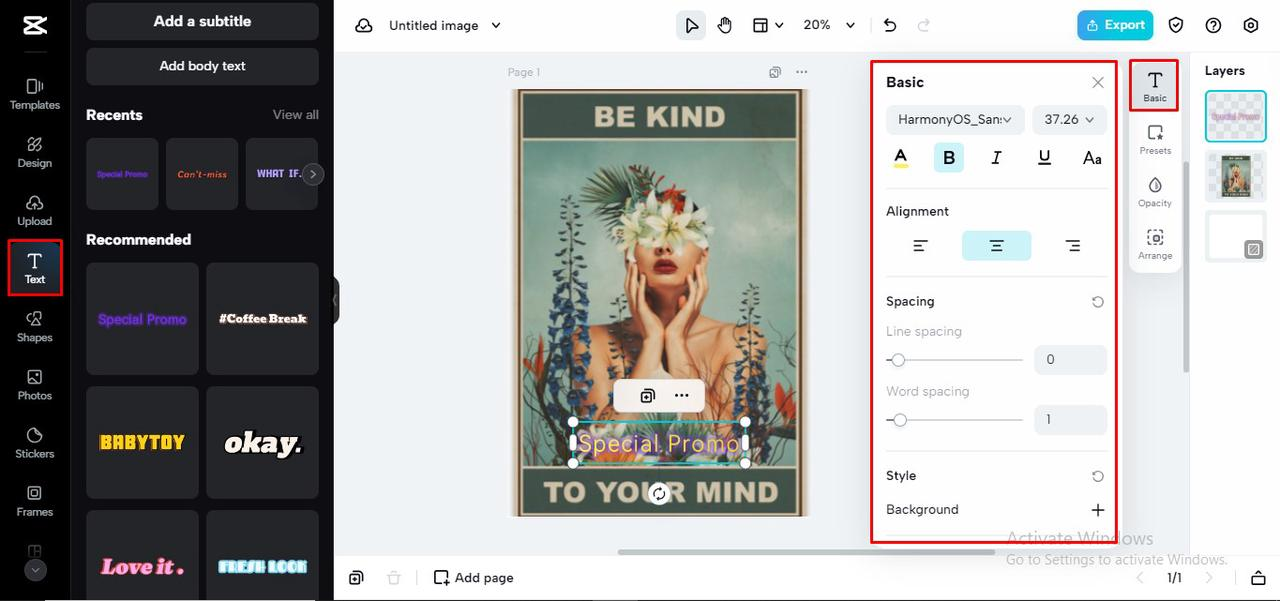
Task: Click Add body text button
Action: (x=202, y=66)
